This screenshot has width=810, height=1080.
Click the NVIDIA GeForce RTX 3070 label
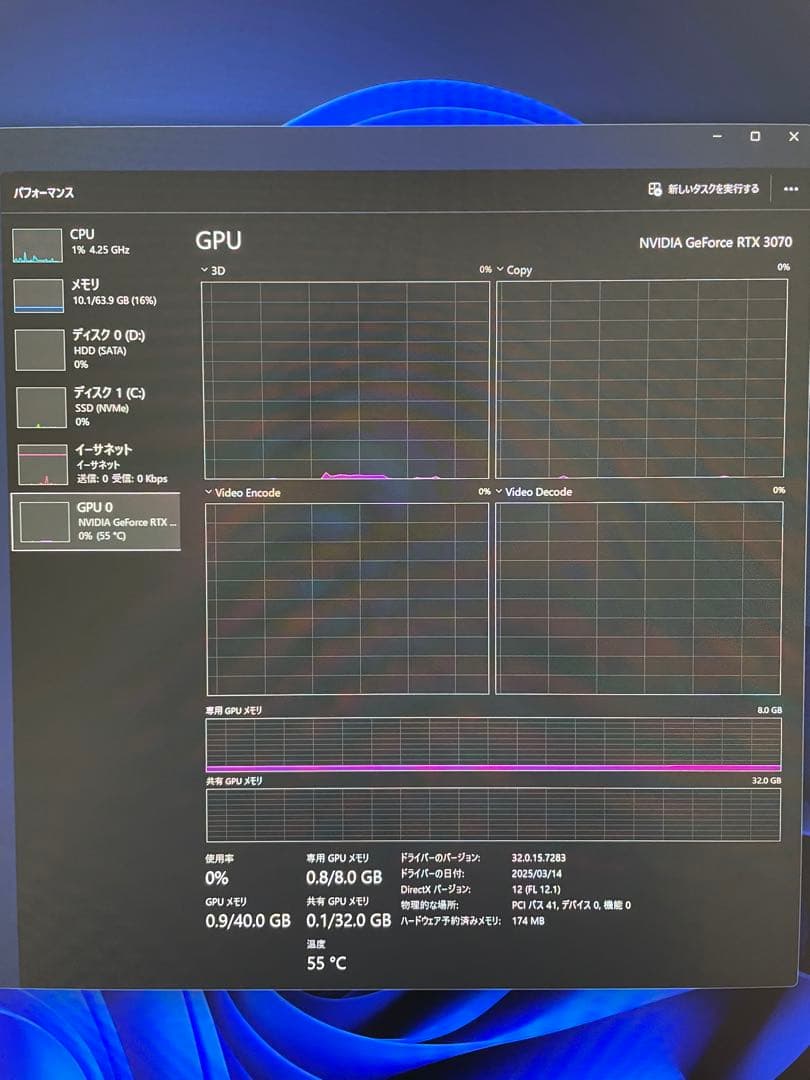(x=712, y=242)
